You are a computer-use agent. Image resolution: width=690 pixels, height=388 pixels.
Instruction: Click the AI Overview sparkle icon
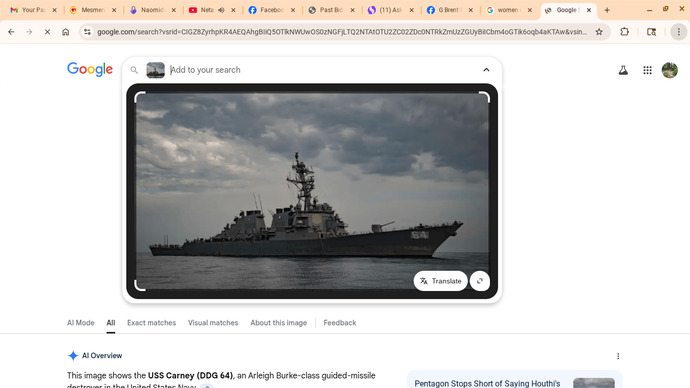(73, 355)
